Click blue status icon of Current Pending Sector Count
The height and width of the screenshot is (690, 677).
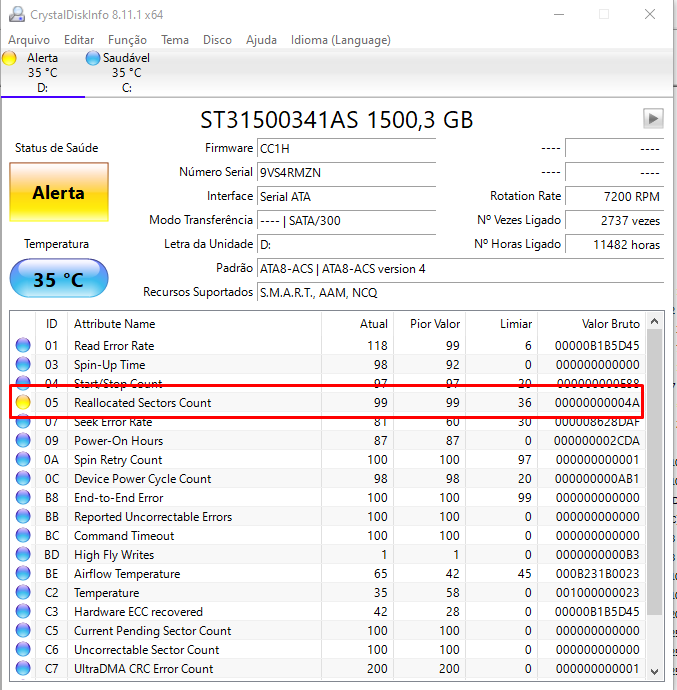point(23,631)
